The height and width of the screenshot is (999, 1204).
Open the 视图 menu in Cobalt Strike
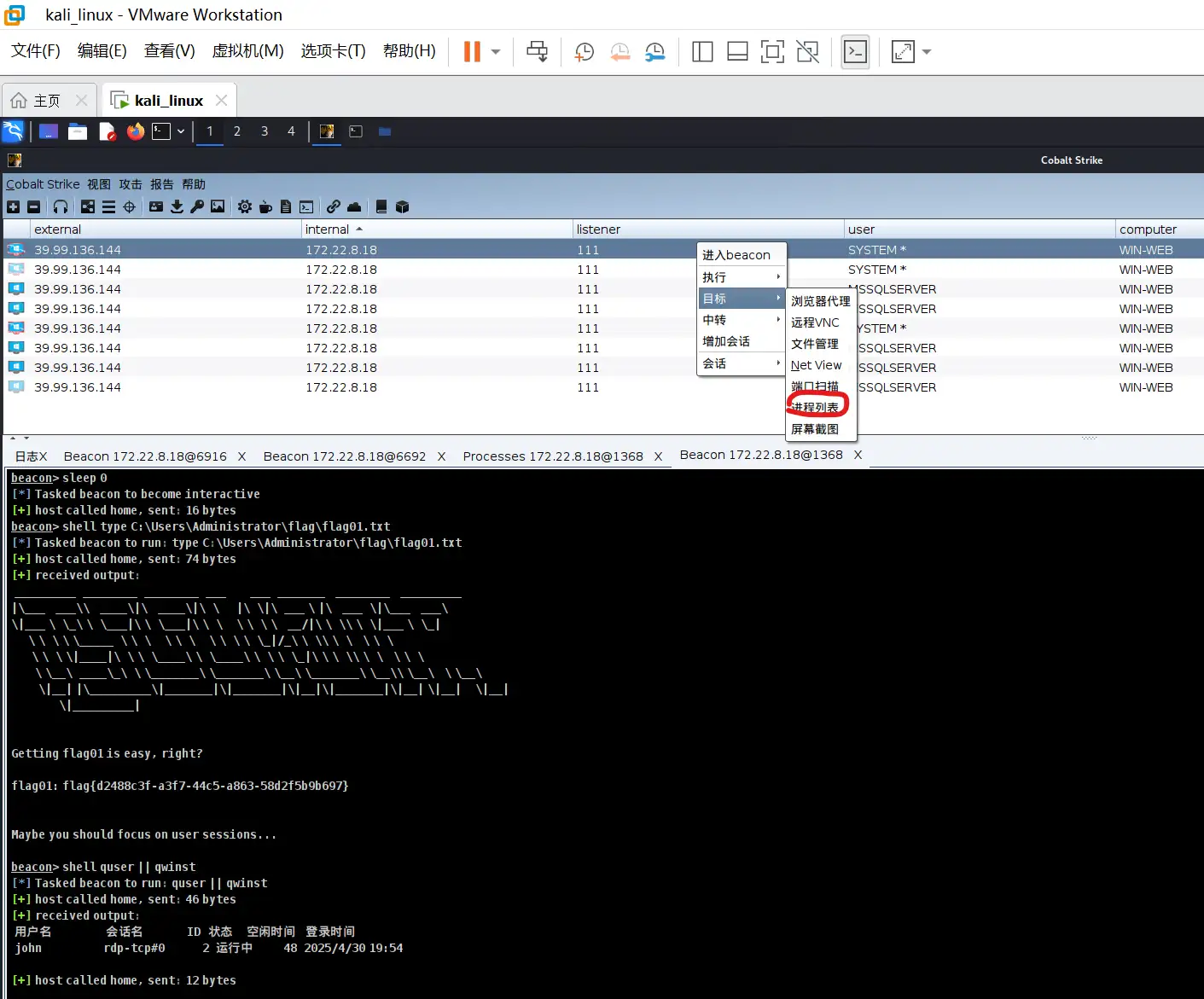point(99,184)
